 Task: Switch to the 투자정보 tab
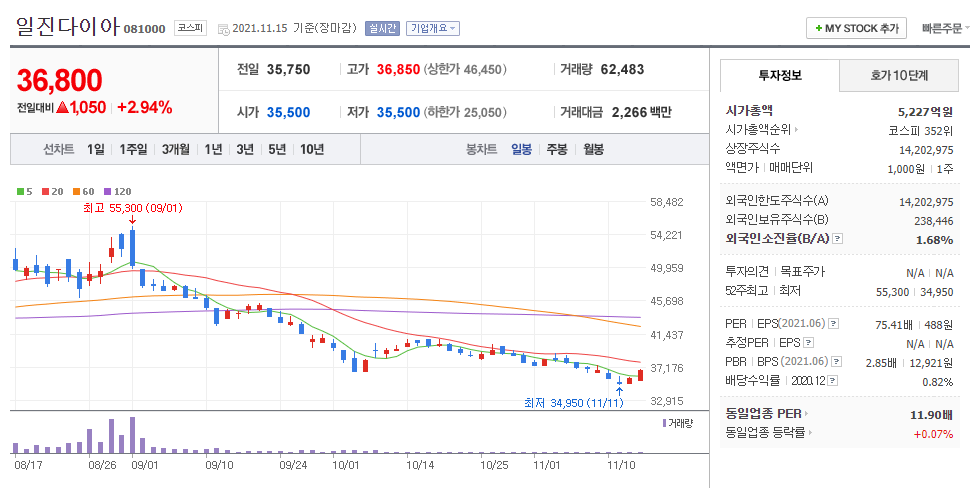(780, 76)
